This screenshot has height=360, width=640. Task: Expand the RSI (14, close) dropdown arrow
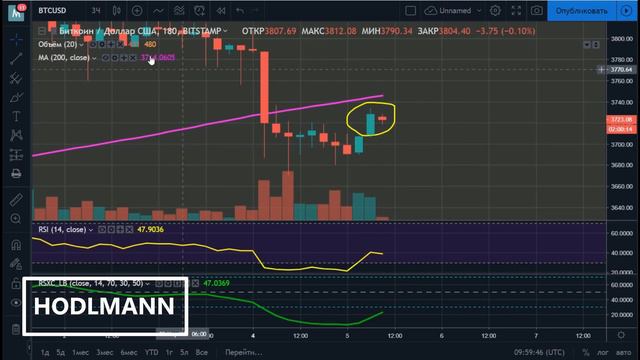(x=91, y=230)
